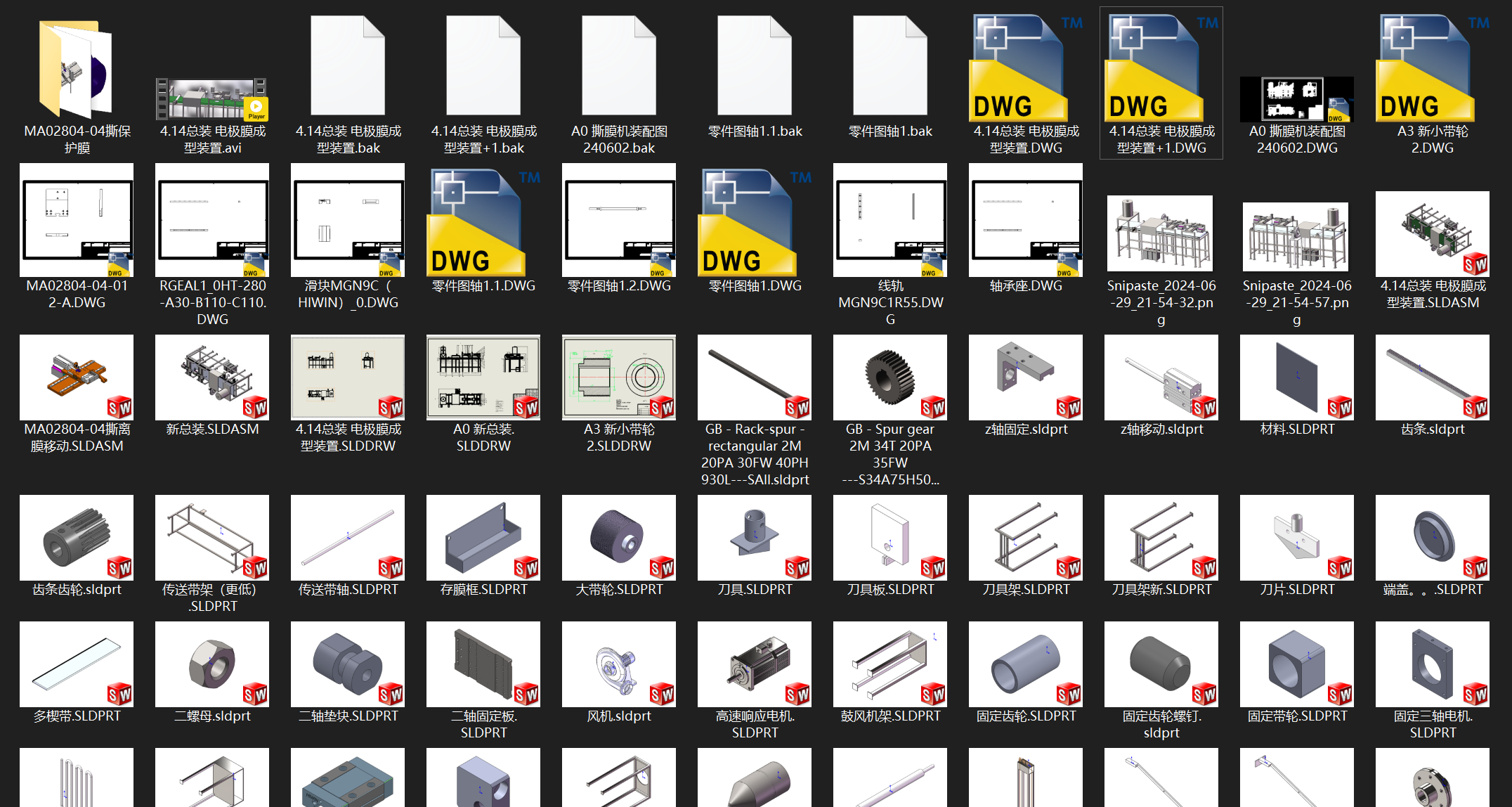Select the 线轨 MGN9C1R55.DWG drawing

pyautogui.click(x=889, y=221)
